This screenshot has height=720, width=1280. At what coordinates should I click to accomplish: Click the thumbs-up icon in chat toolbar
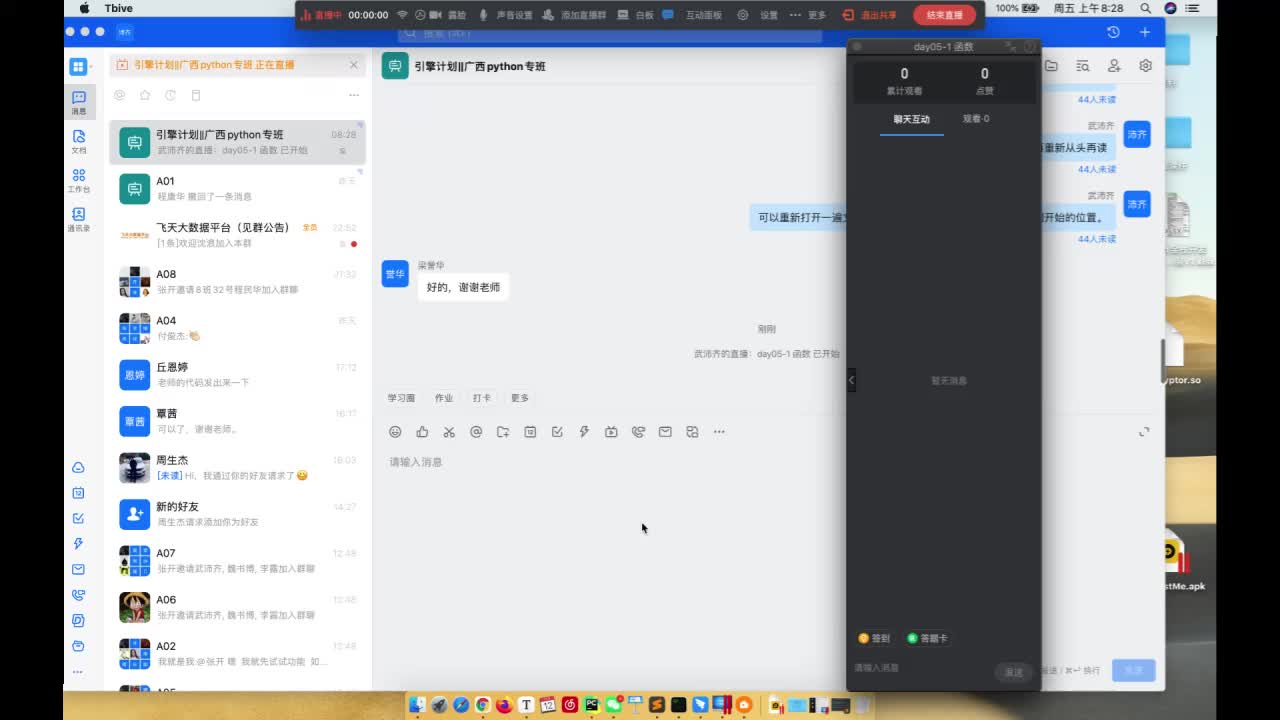point(422,432)
